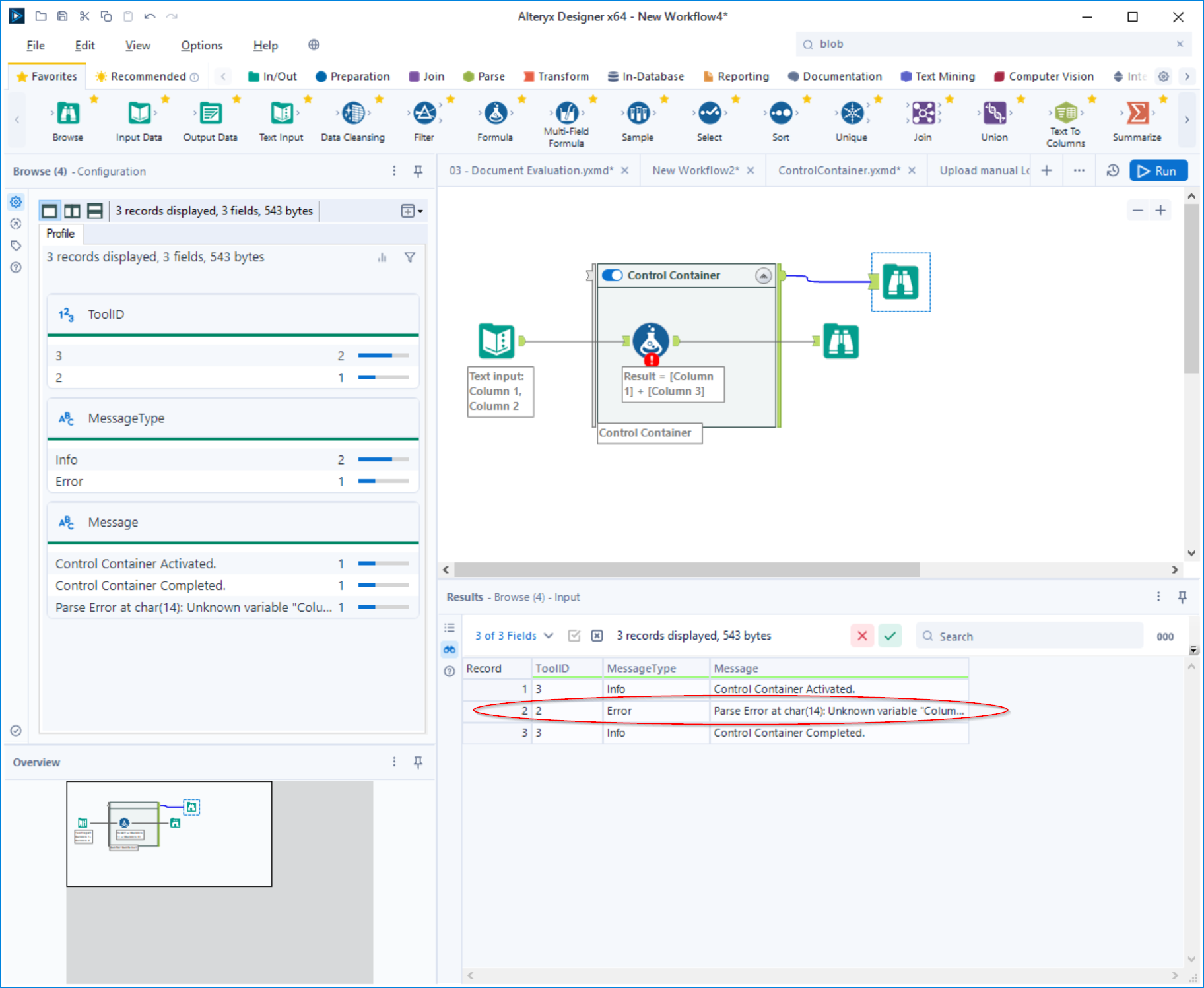The width and height of the screenshot is (1204, 988).
Task: Add a new workflow with the plus button
Action: click(x=1046, y=170)
